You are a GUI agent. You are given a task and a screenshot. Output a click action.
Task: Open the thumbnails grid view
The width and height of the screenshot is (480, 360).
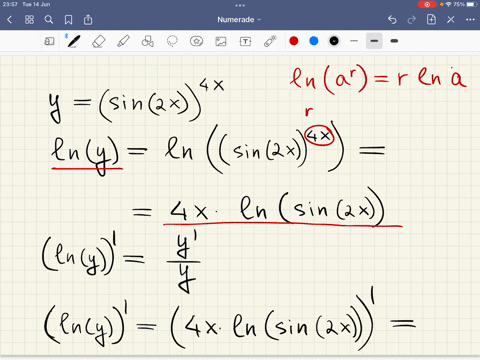pos(29,20)
